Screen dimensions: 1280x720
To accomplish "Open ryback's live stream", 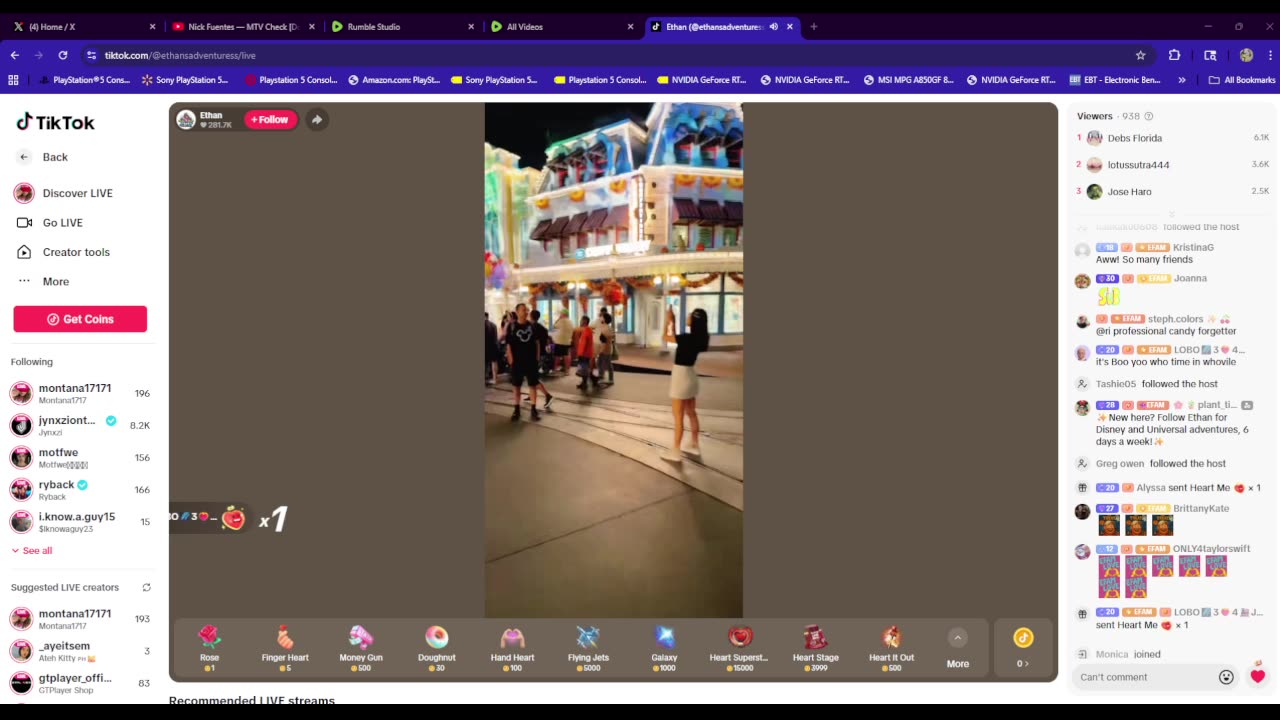I will tap(80, 489).
